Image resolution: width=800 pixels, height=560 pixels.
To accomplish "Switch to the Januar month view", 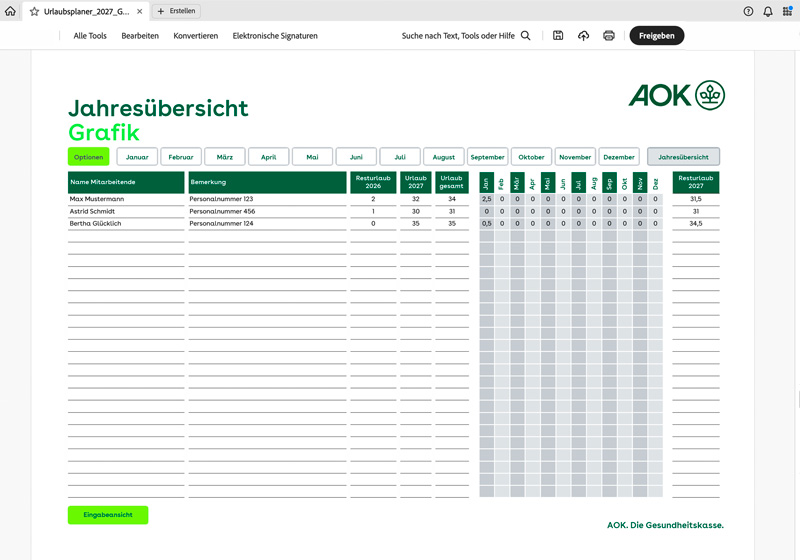I will tap(137, 157).
